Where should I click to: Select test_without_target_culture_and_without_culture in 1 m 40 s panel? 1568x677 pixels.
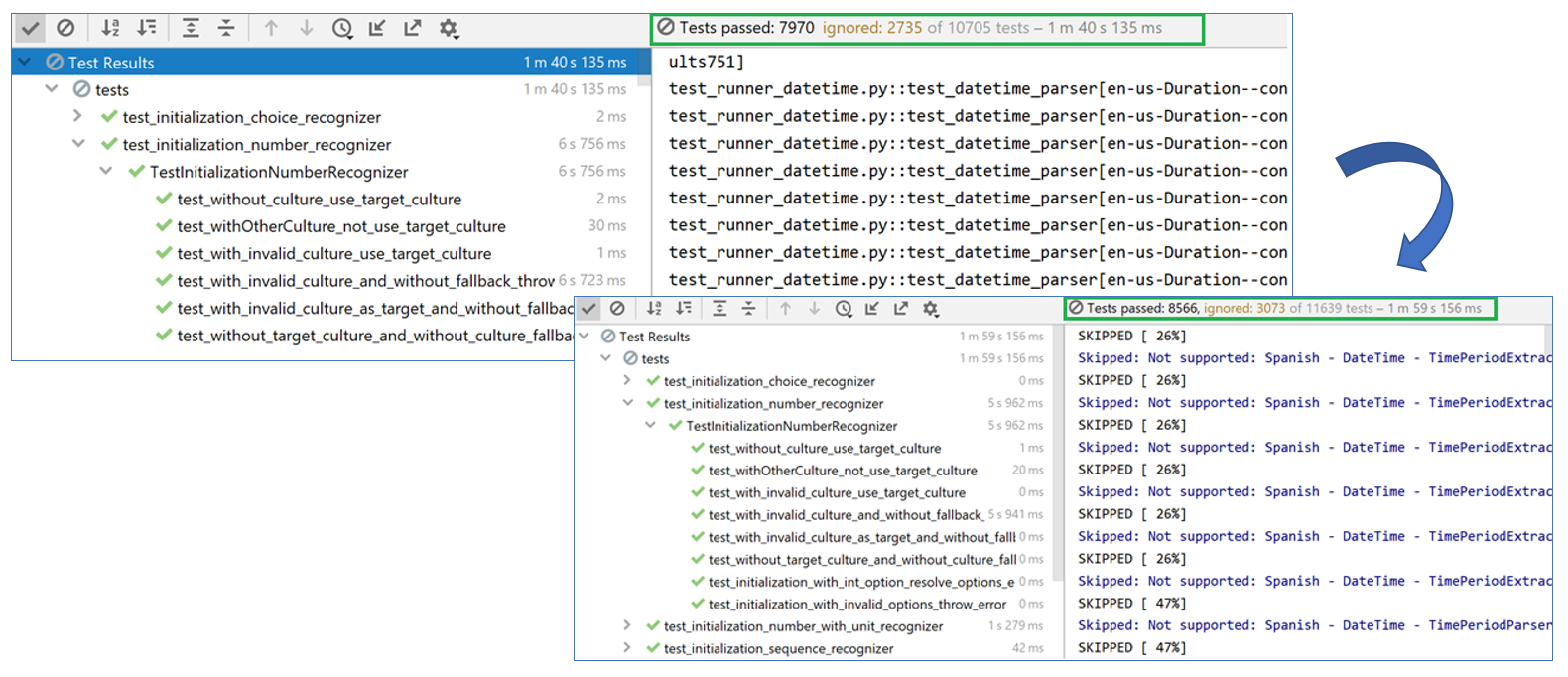point(294,336)
